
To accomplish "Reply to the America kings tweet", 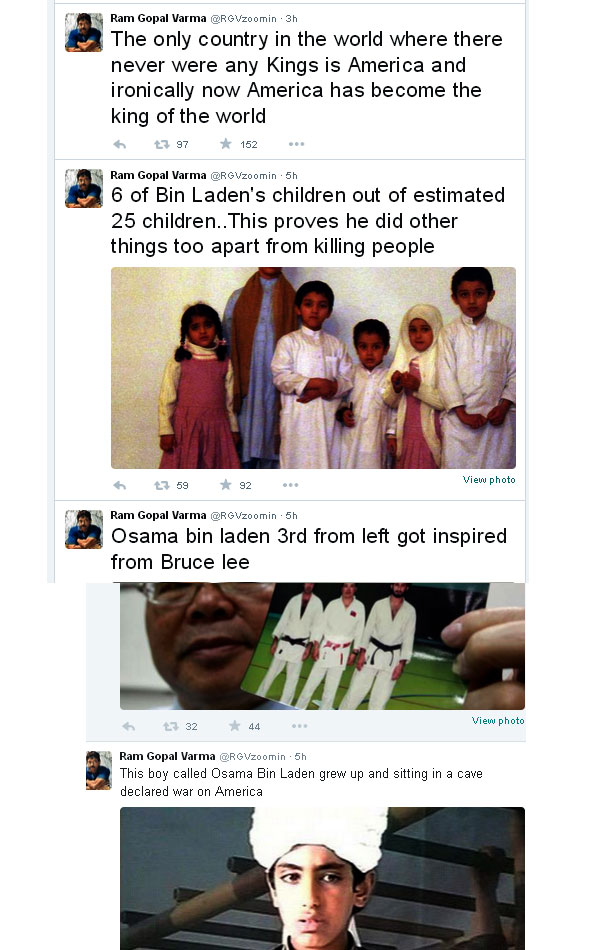I will pos(120,144).
